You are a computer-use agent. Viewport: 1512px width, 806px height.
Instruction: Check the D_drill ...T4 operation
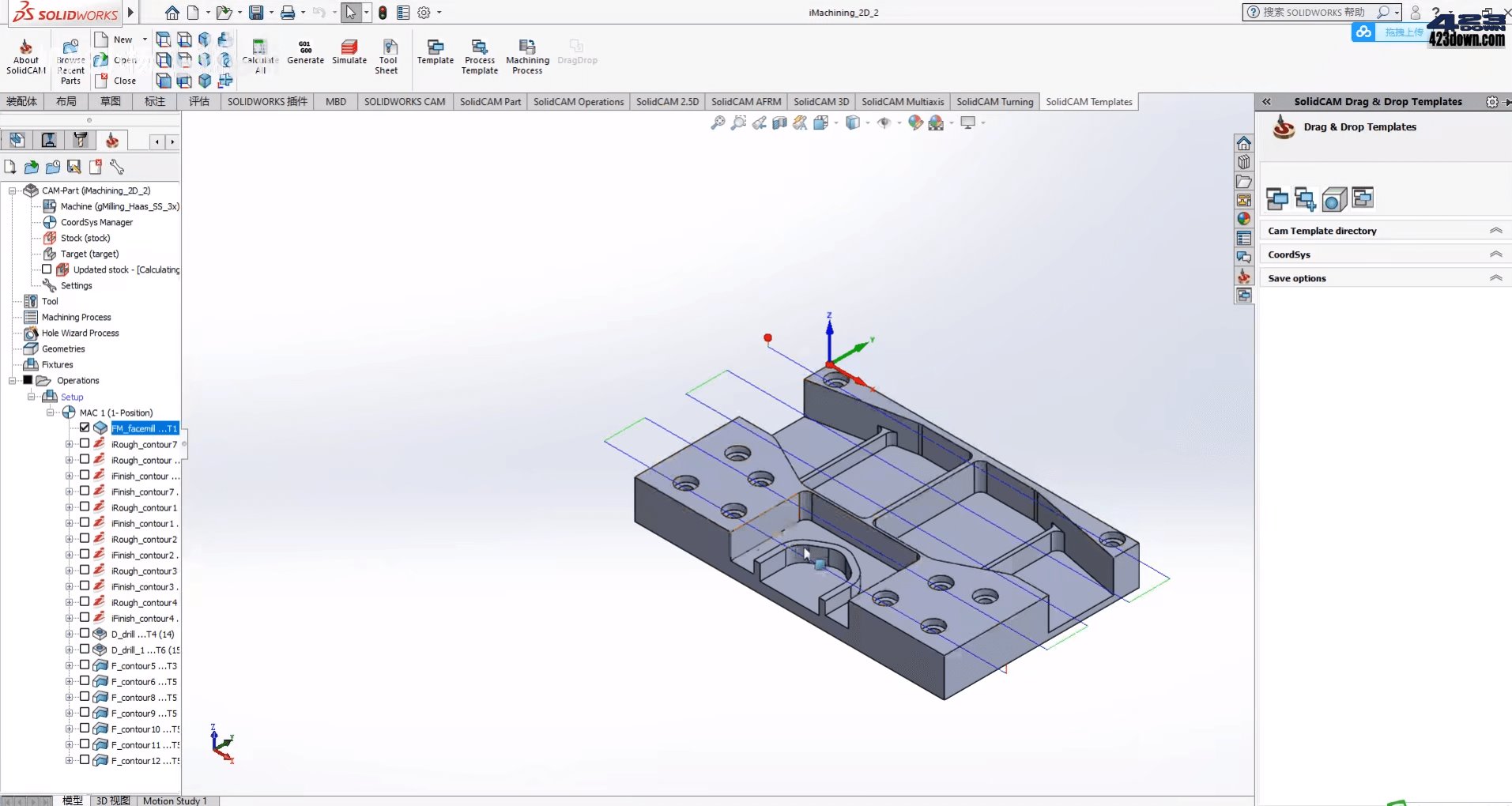pyautogui.click(x=85, y=633)
